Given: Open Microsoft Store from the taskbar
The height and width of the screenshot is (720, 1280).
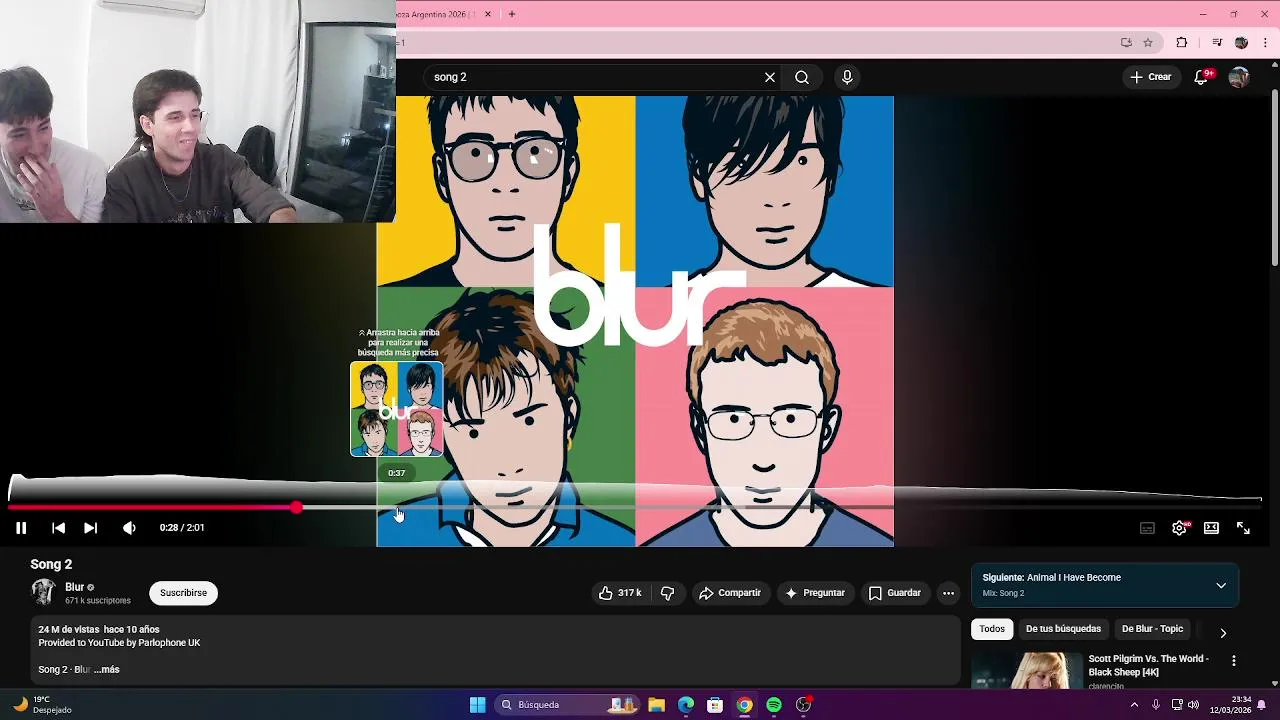Looking at the screenshot, I should pos(715,705).
